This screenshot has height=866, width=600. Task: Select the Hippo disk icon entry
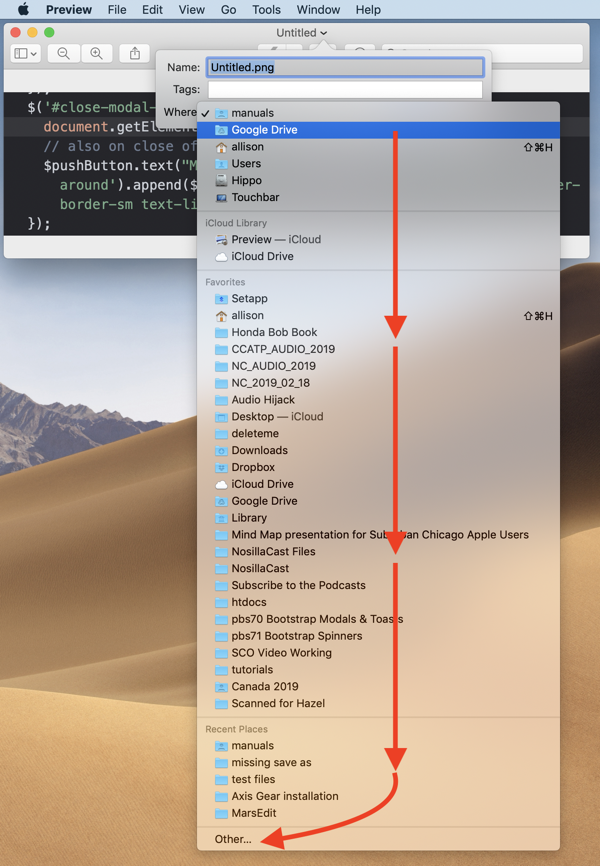tap(246, 181)
